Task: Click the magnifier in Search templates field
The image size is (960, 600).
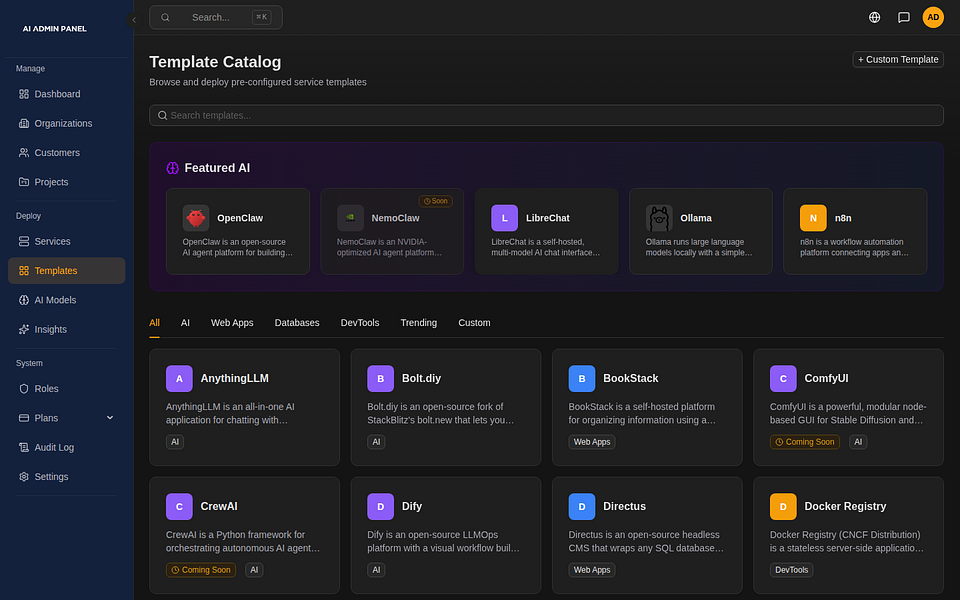Action: [x=162, y=116]
